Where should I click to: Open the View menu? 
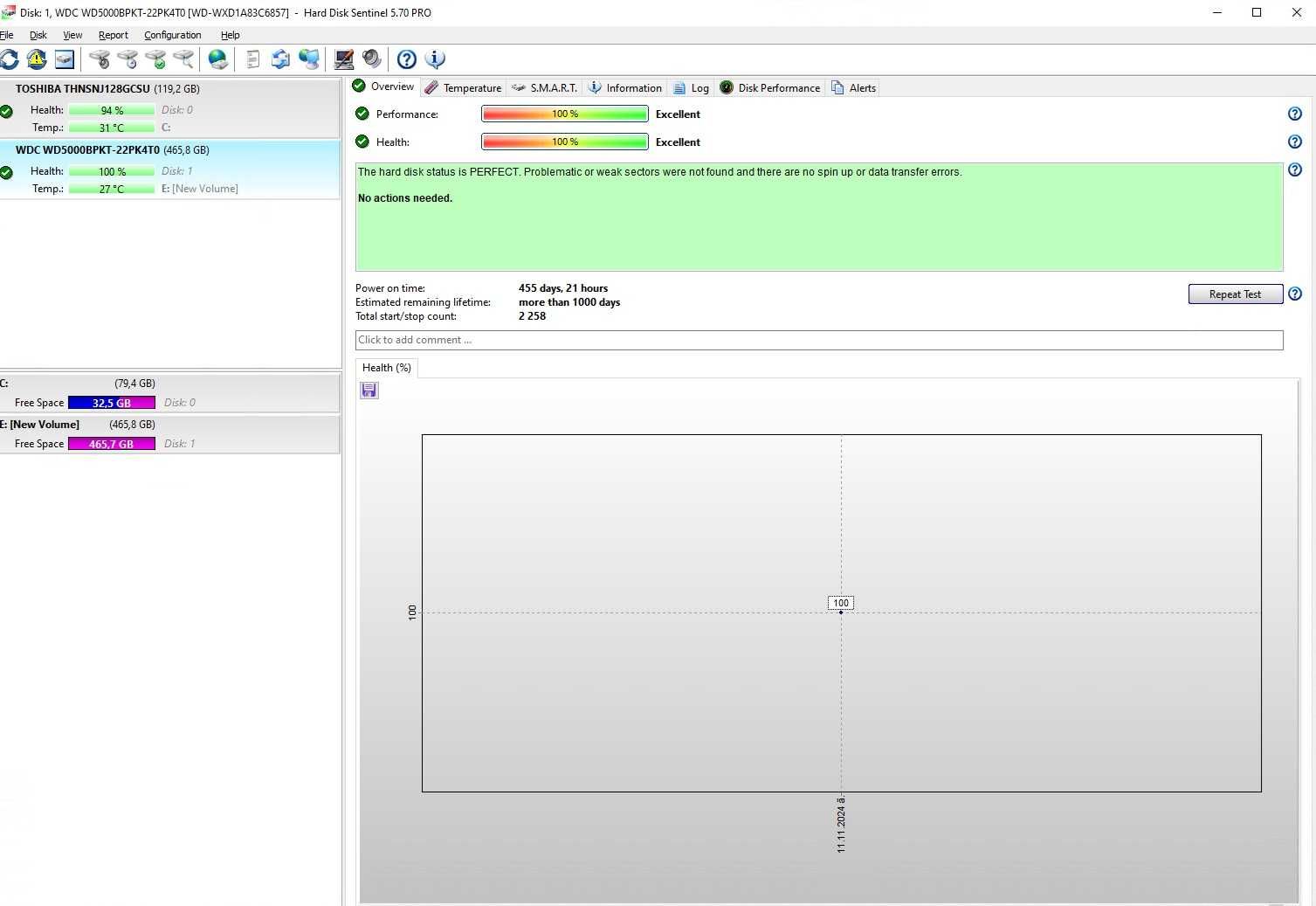click(72, 35)
